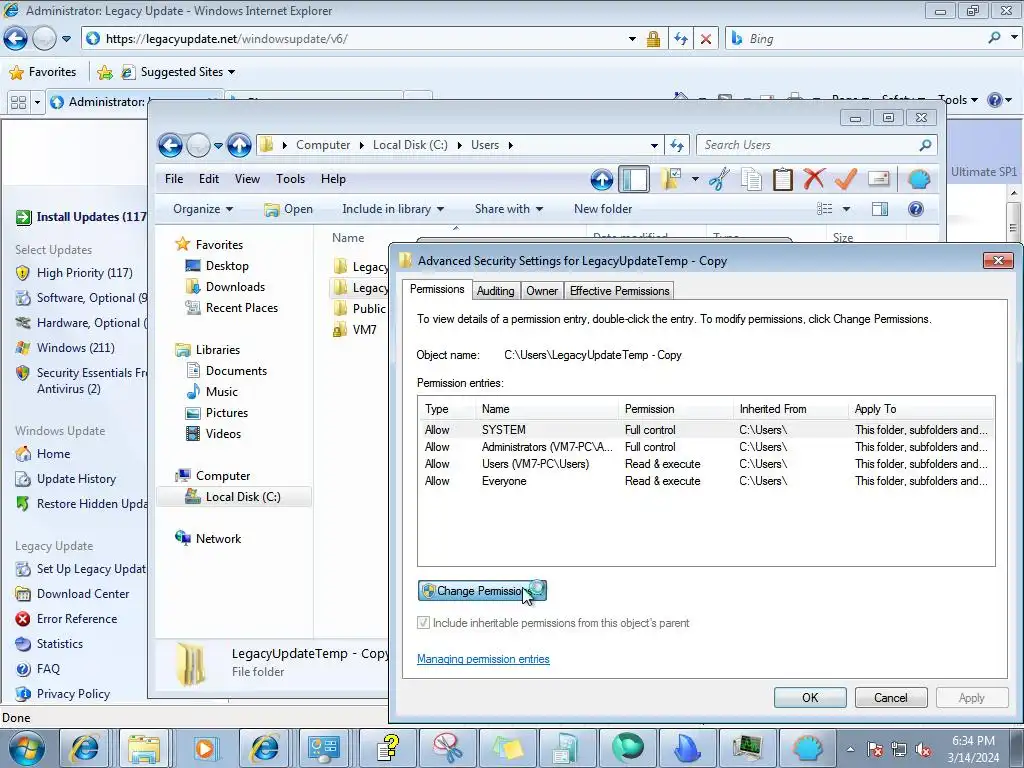This screenshot has height=768, width=1024.
Task: Open the Explorer recent pages dropdown arrow
Action: 218,145
